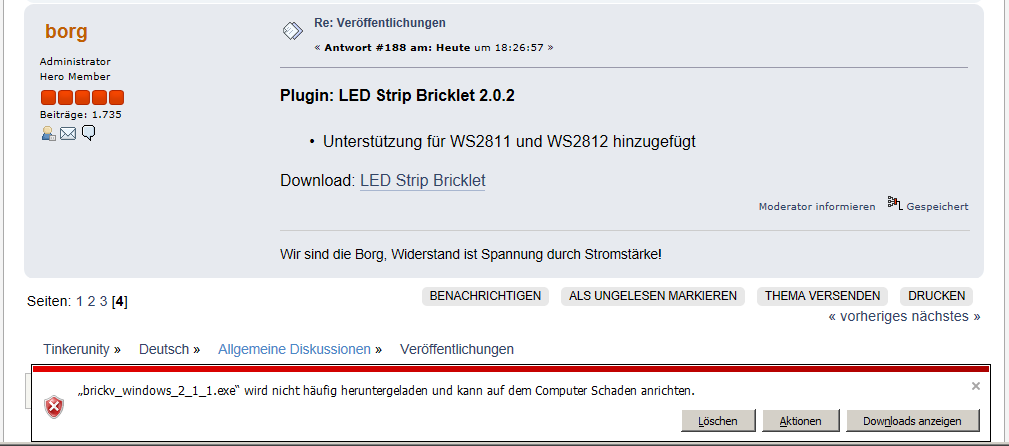Image resolution: width=1009 pixels, height=446 pixels.
Task: Open the Aktionen options button
Action: point(801,421)
